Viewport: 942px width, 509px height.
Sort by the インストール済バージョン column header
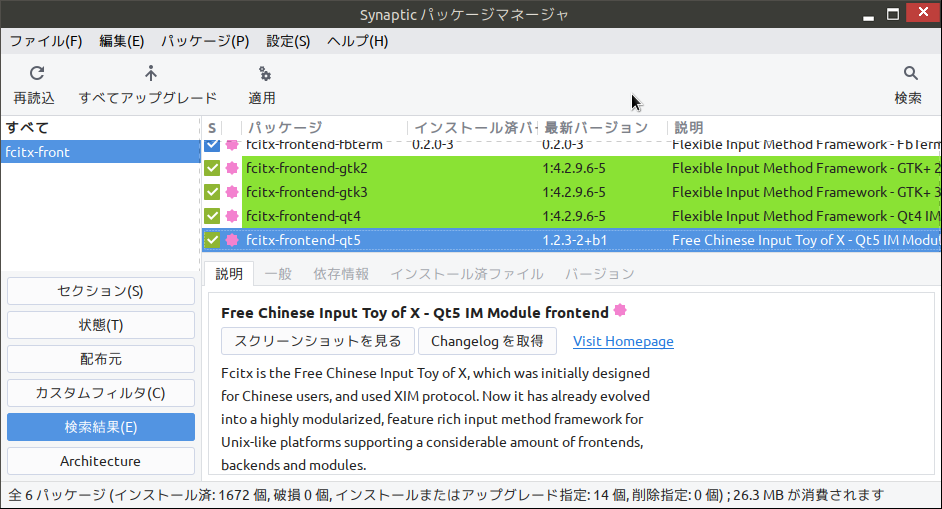pos(473,127)
